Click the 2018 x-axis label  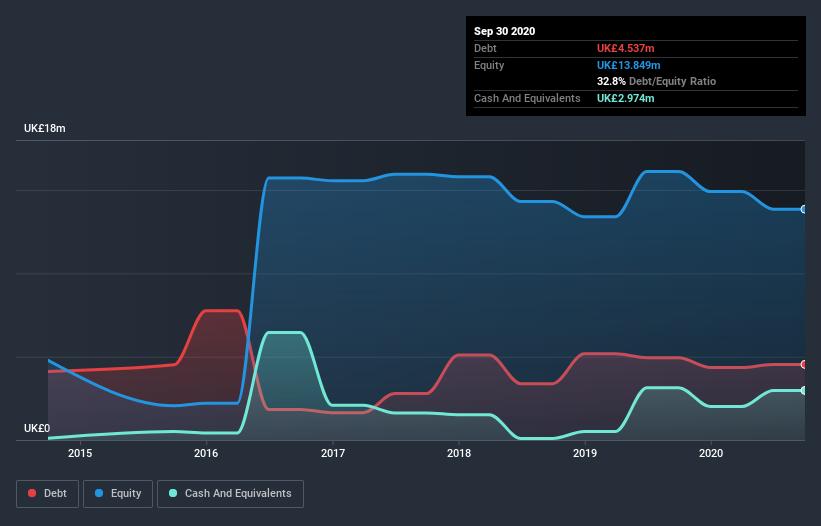pyautogui.click(x=459, y=453)
